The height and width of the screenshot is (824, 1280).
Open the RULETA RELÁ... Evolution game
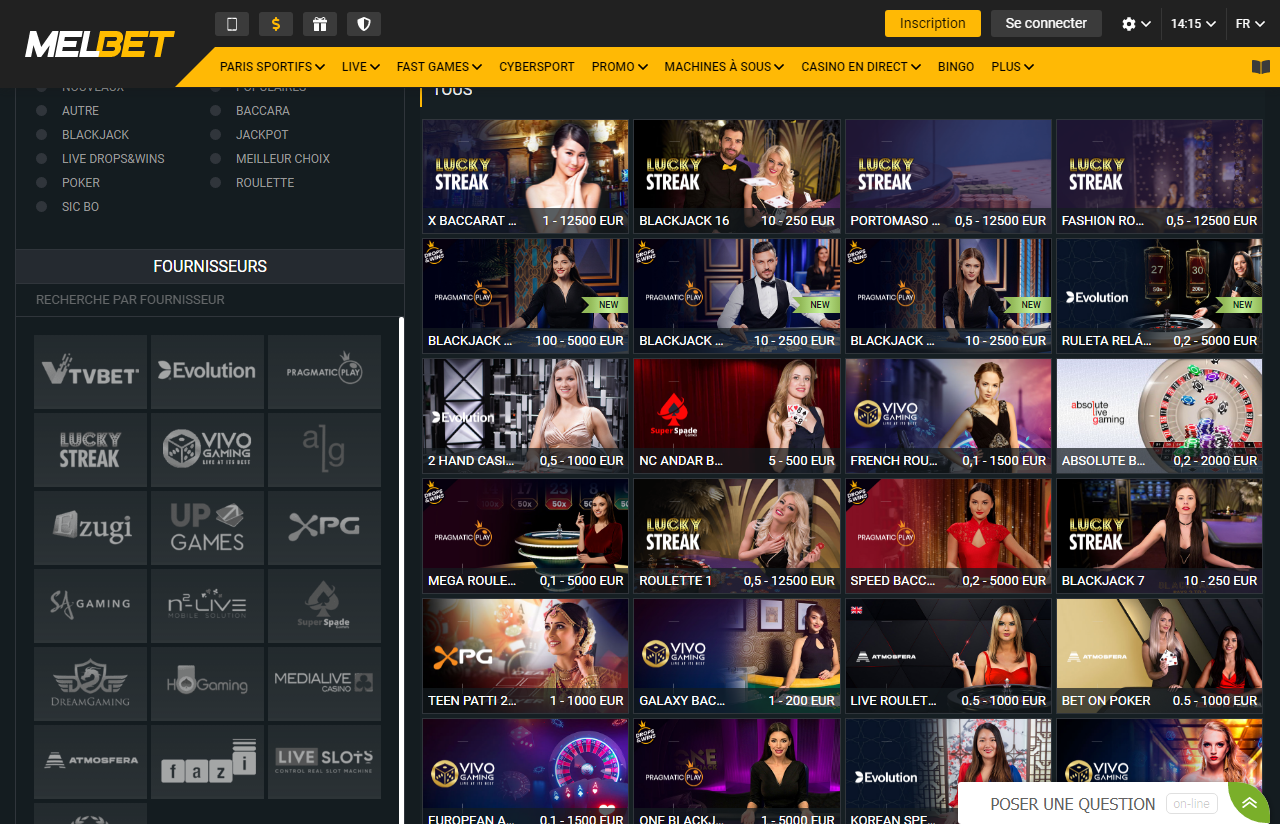(1159, 297)
